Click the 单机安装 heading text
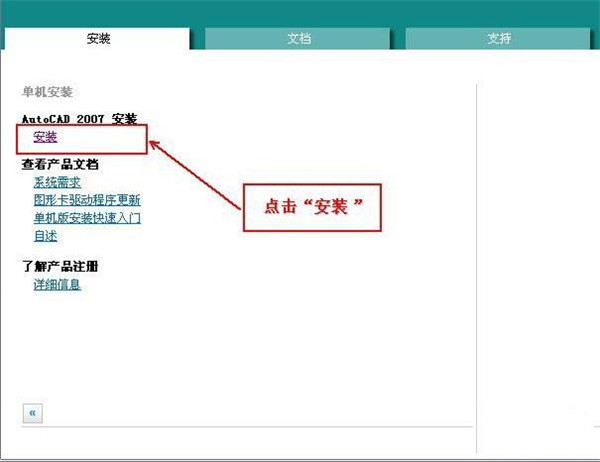Viewport: 600px width, 462px height. 47,92
